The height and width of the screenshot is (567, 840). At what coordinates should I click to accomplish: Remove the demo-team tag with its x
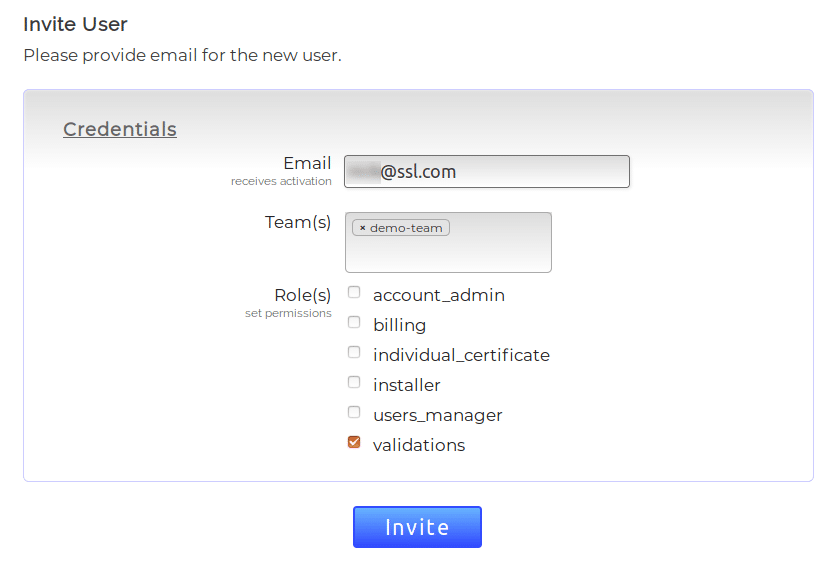tap(362, 228)
